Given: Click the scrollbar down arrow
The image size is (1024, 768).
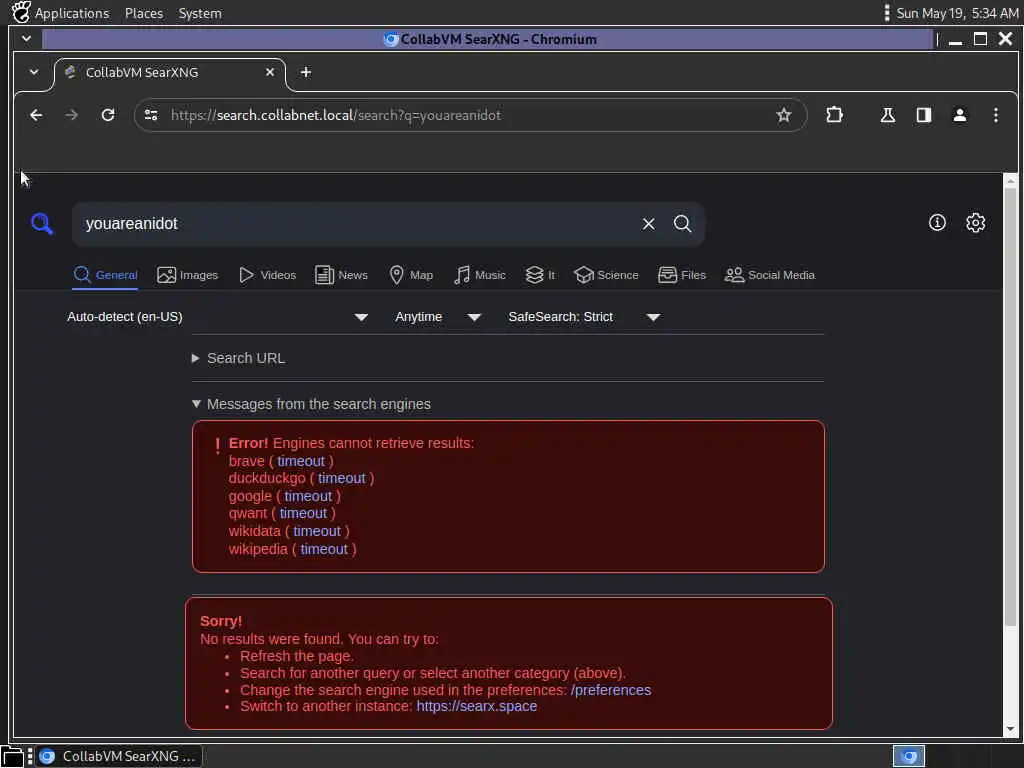Looking at the screenshot, I should coord(1010,729).
